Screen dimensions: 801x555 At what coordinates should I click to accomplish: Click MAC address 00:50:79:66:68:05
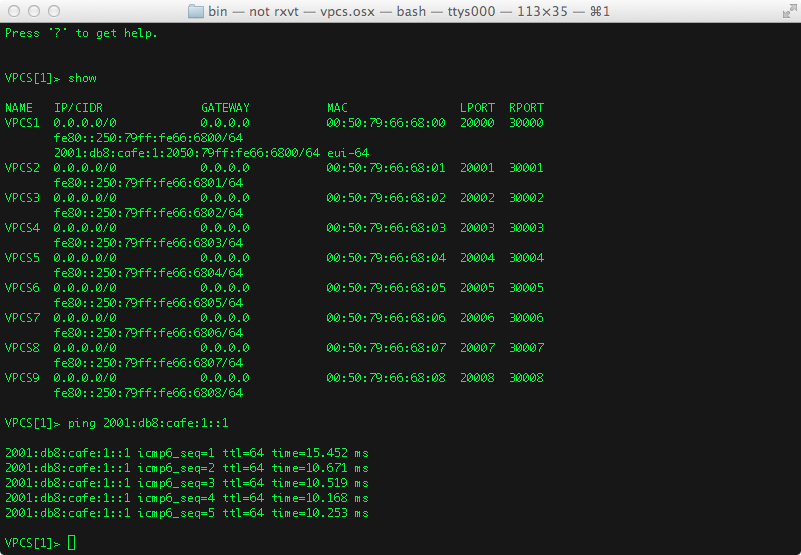(386, 288)
